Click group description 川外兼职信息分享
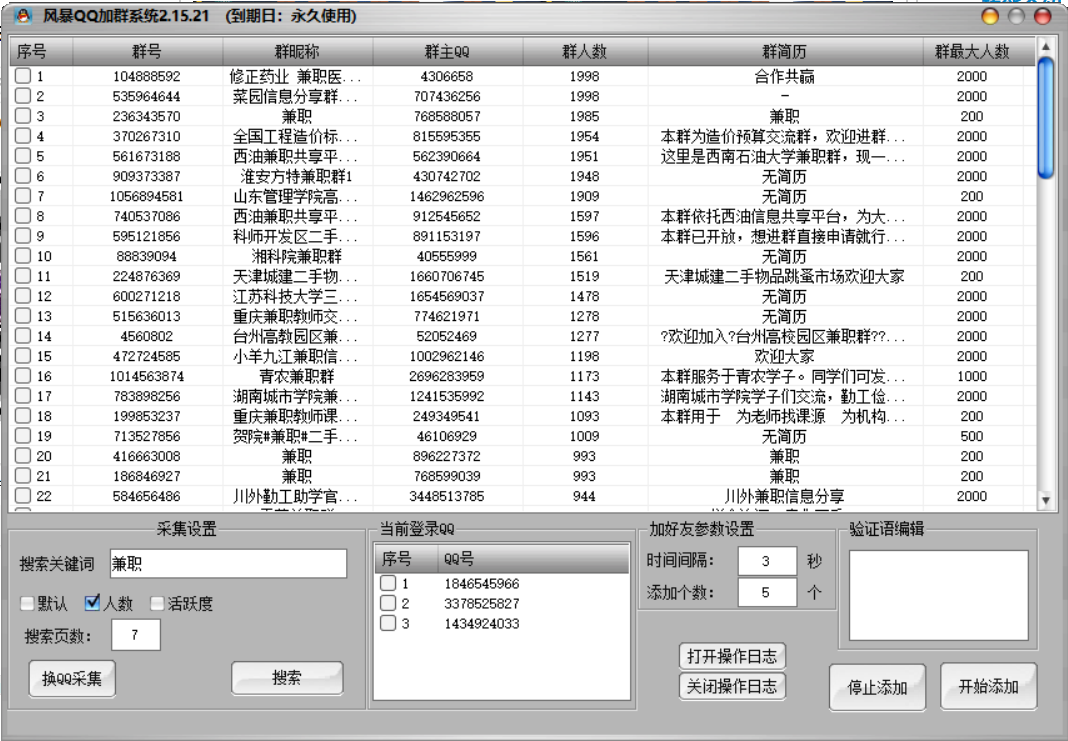This screenshot has width=1068, height=741. click(785, 496)
